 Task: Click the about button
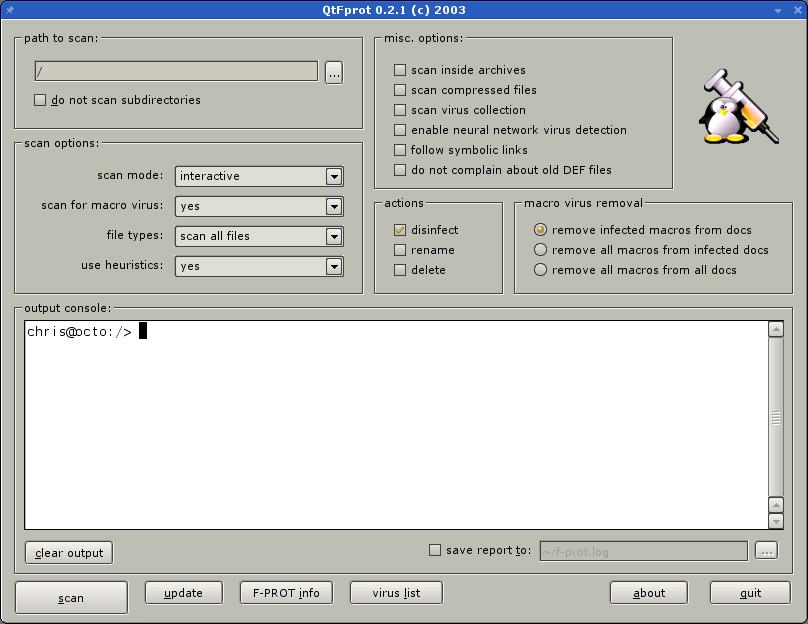(649, 593)
